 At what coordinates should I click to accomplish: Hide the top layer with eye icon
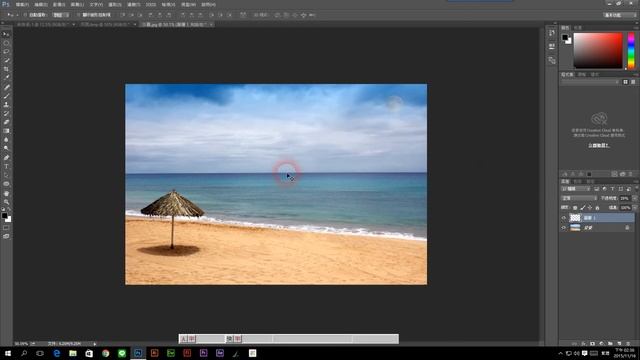pos(564,218)
